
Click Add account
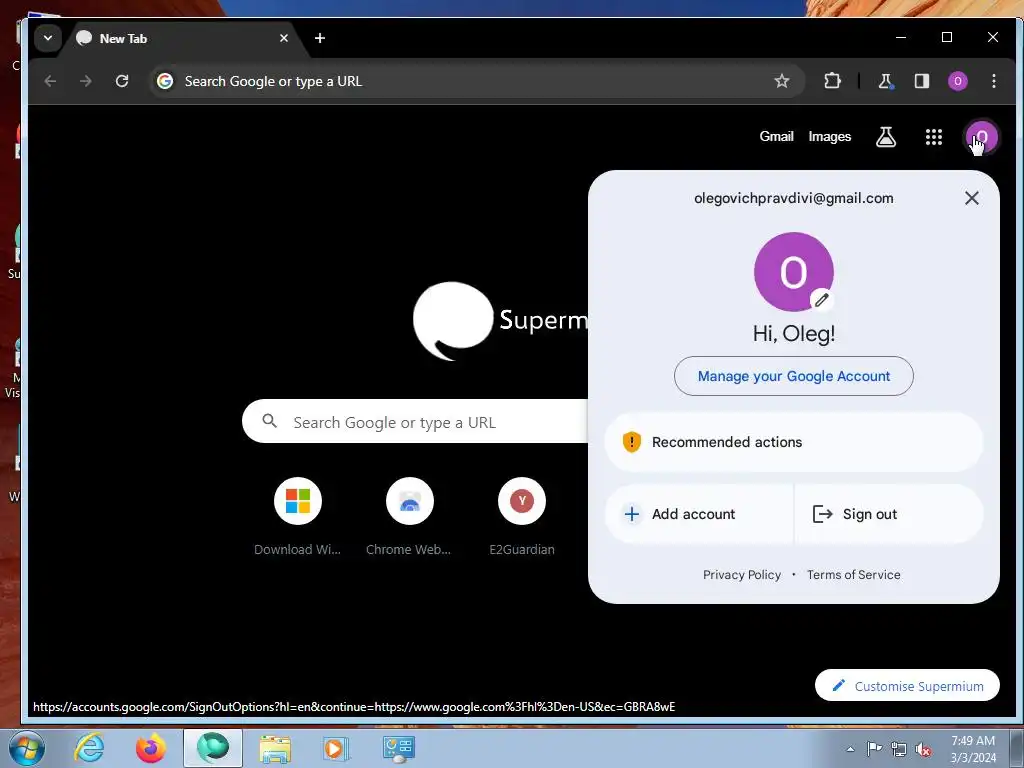pyautogui.click(x=699, y=514)
